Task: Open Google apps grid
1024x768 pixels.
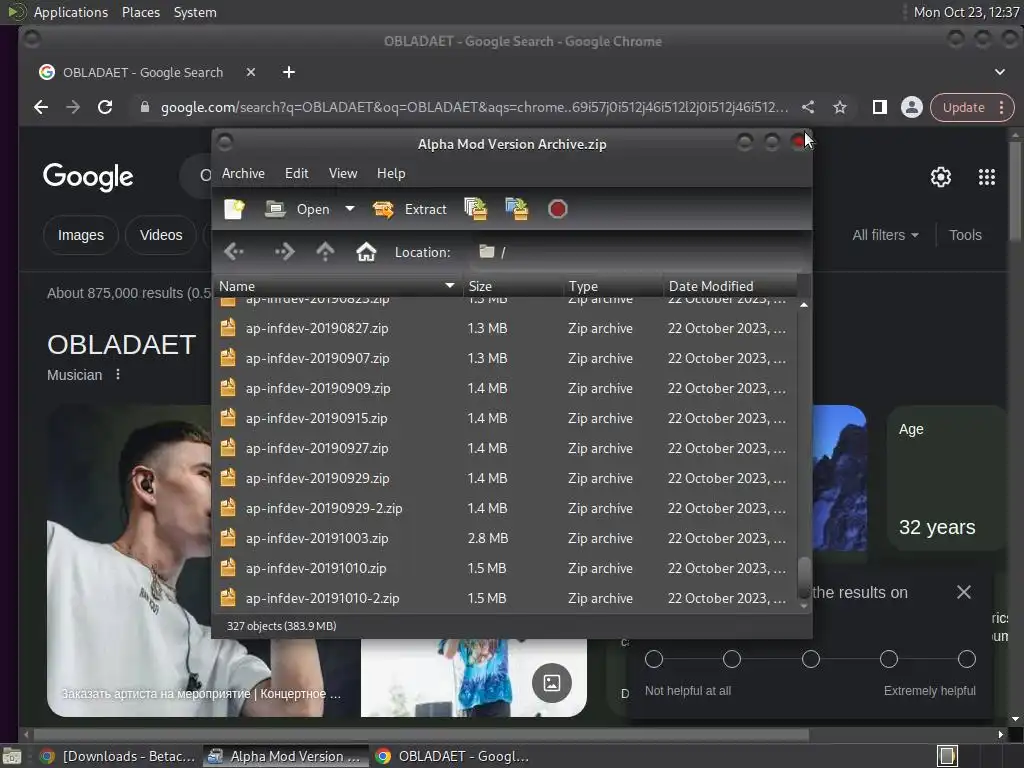Action: (x=987, y=176)
